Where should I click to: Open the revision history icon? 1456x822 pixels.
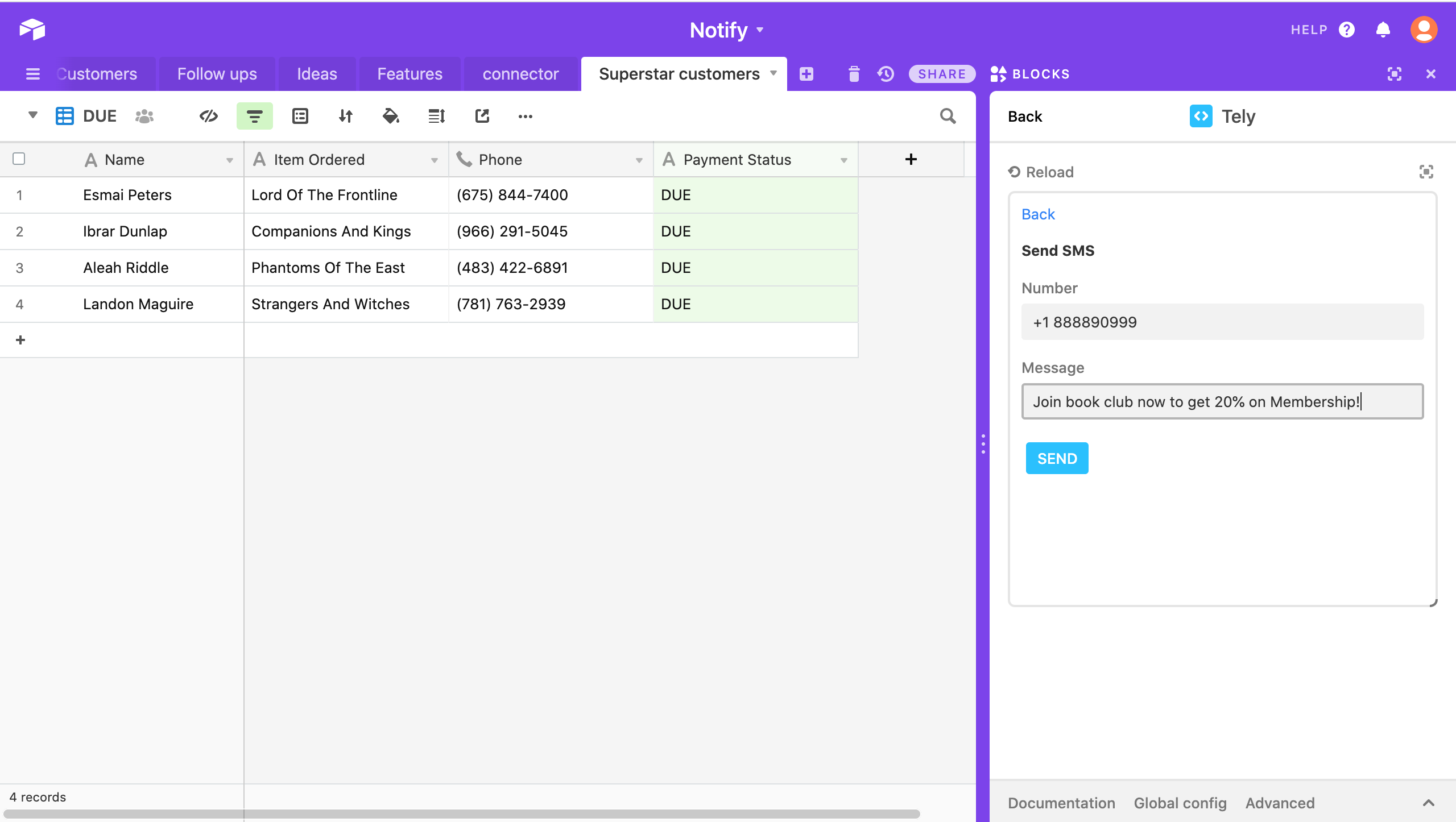click(886, 74)
